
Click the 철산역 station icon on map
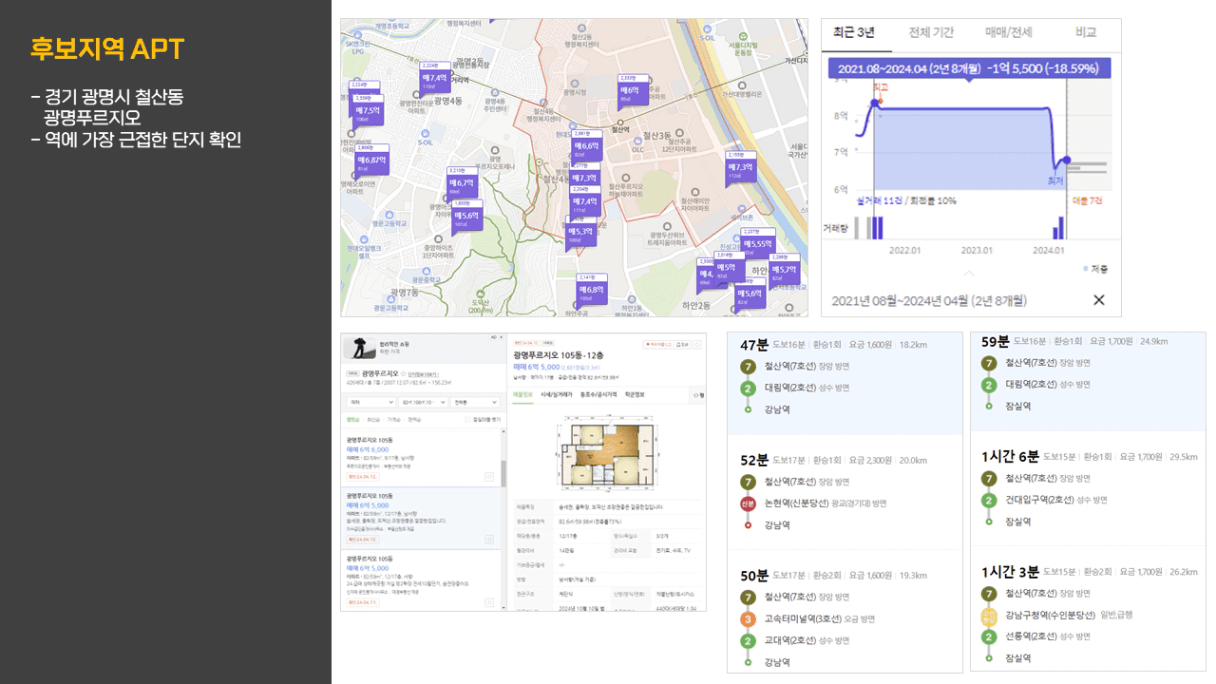pos(619,122)
